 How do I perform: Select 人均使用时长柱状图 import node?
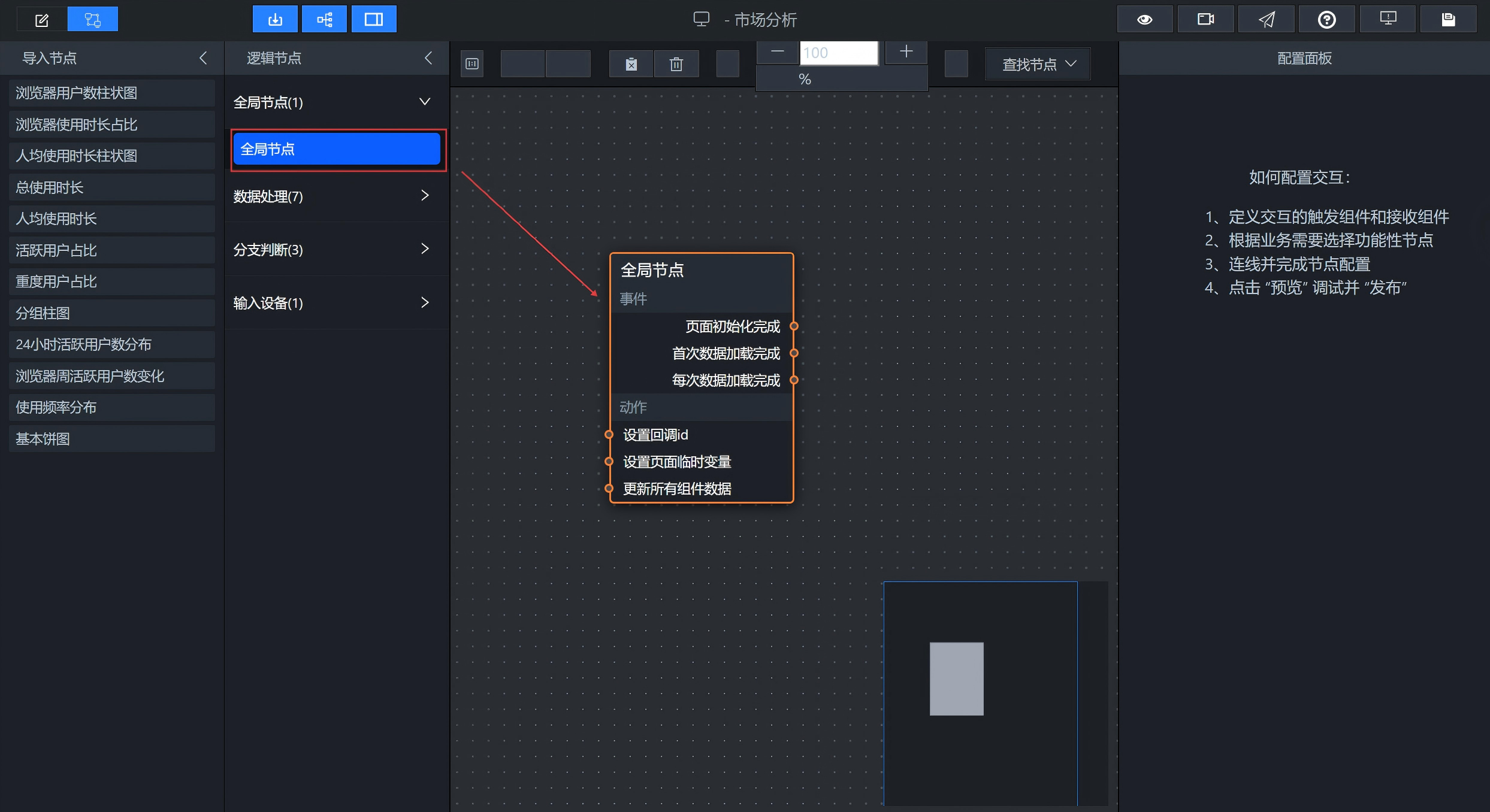coord(112,156)
